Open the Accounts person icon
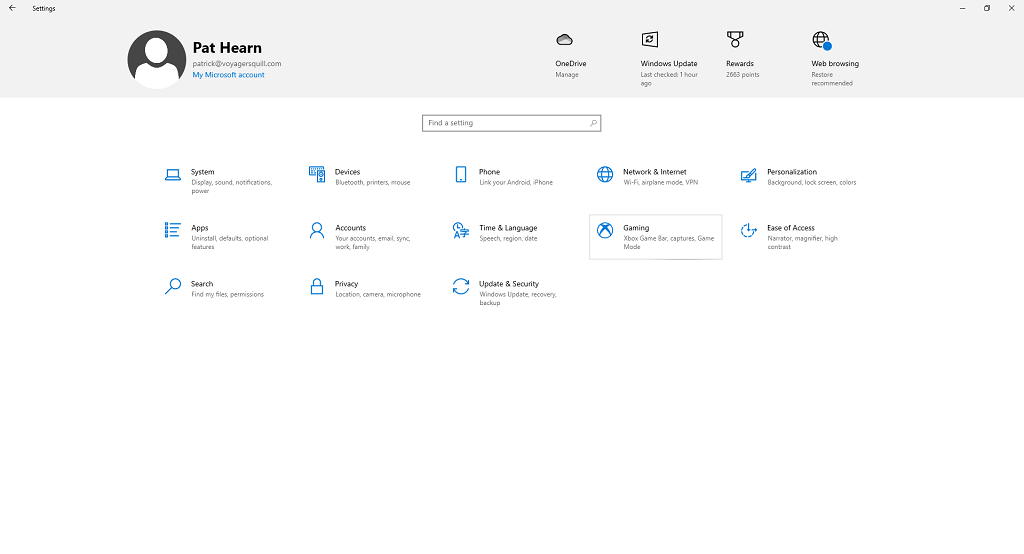1024x554 pixels. pyautogui.click(x=317, y=231)
